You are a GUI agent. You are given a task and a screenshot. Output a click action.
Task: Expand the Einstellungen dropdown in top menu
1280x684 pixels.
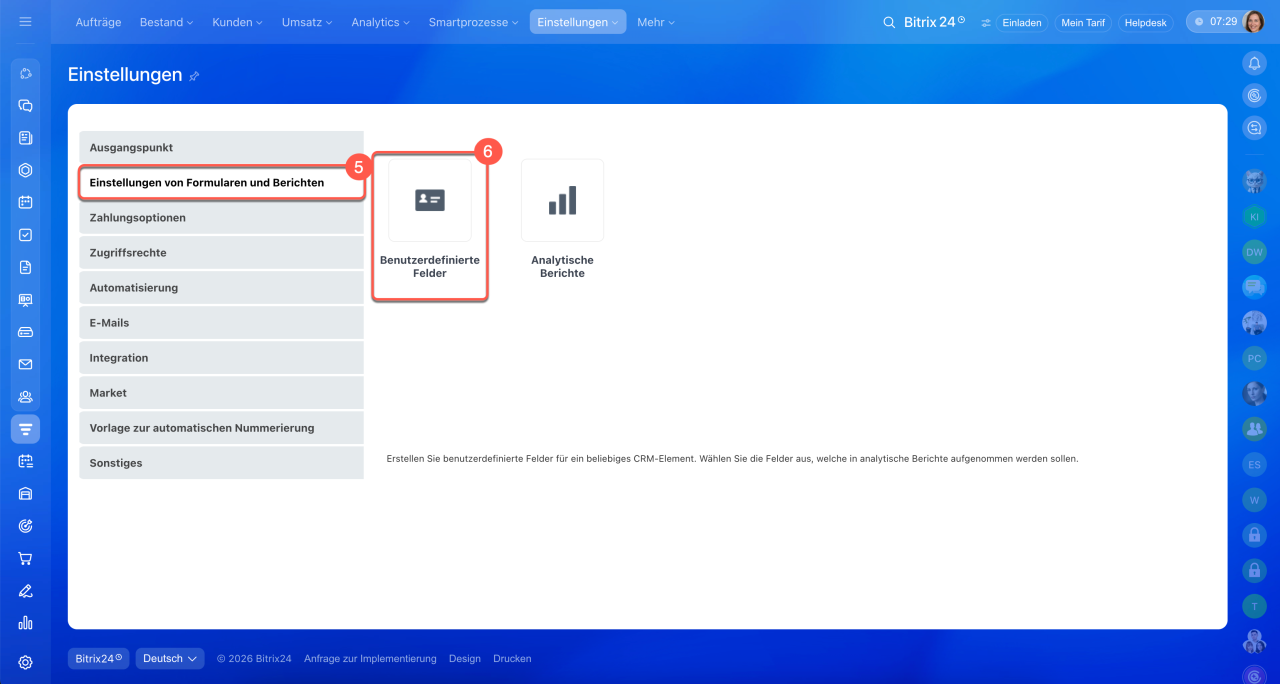(x=578, y=22)
